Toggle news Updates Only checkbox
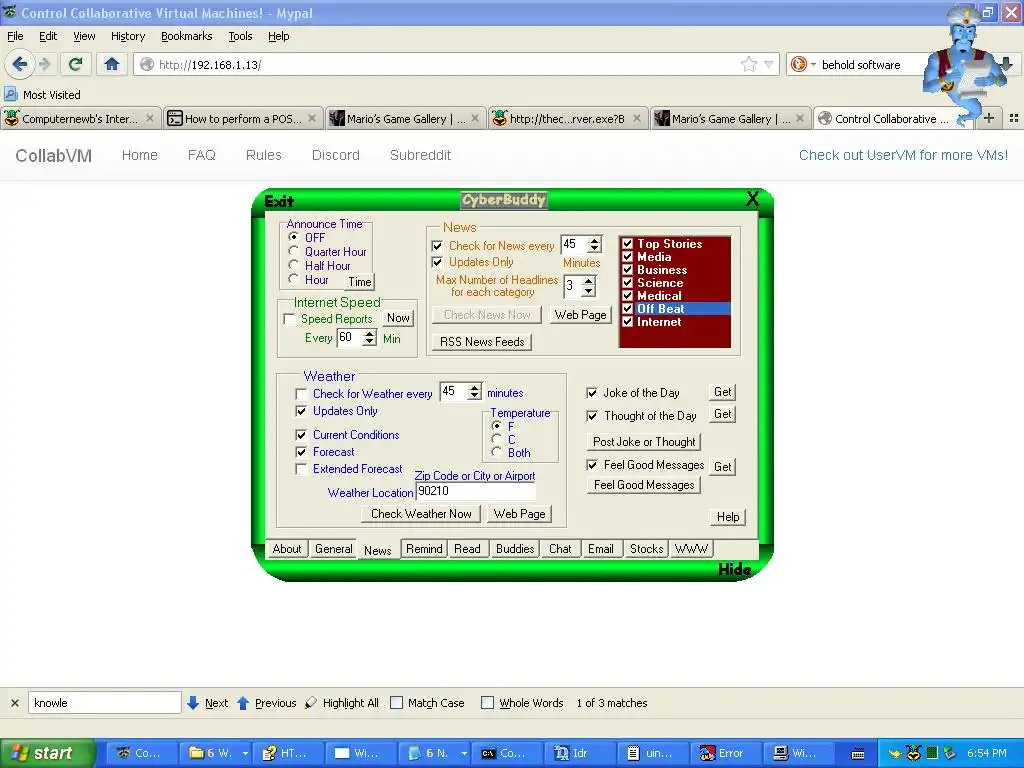The height and width of the screenshot is (768, 1024). click(x=438, y=262)
